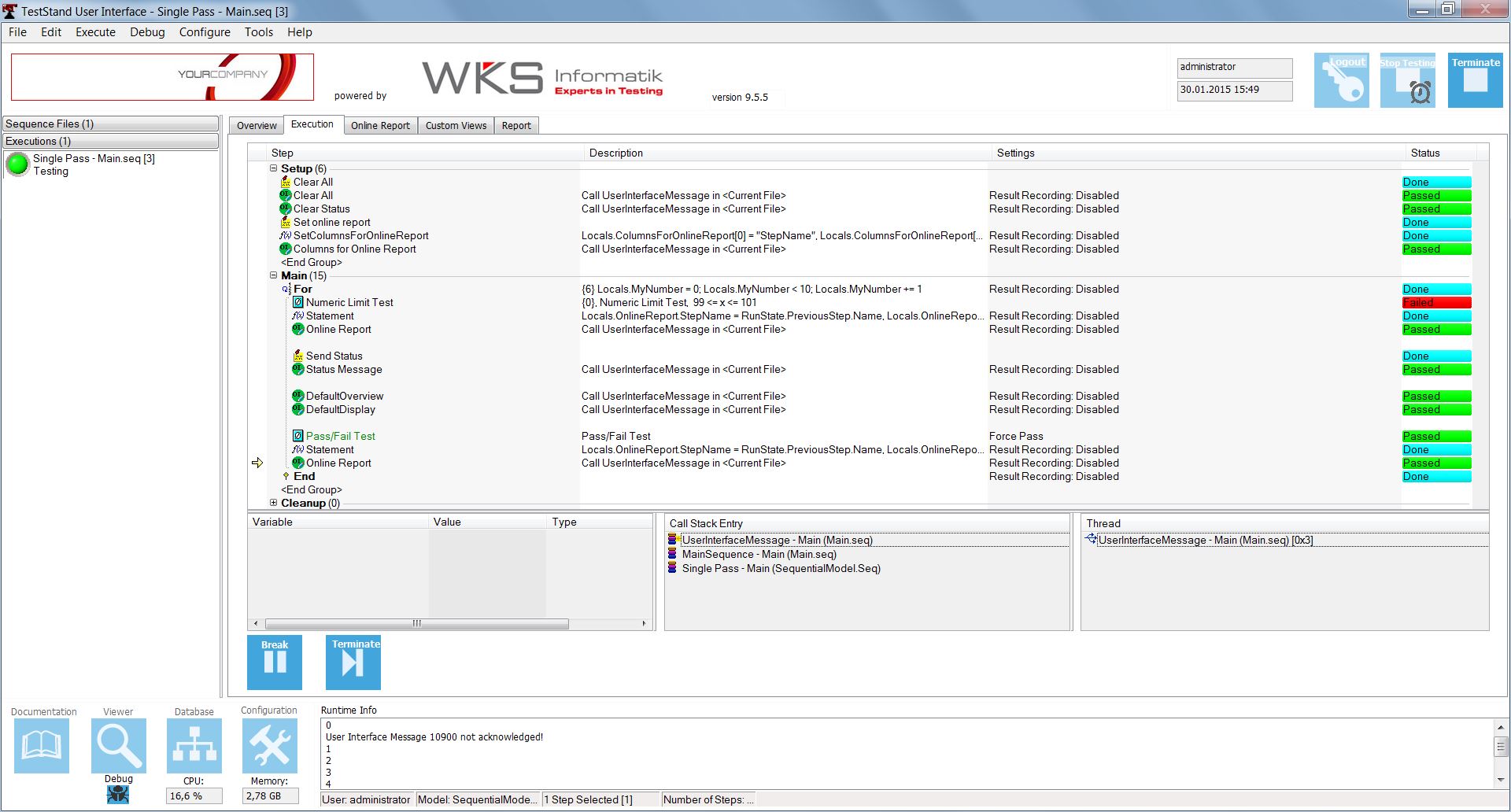Click the top-right Terminate icon
1511x812 pixels.
coord(1476,80)
